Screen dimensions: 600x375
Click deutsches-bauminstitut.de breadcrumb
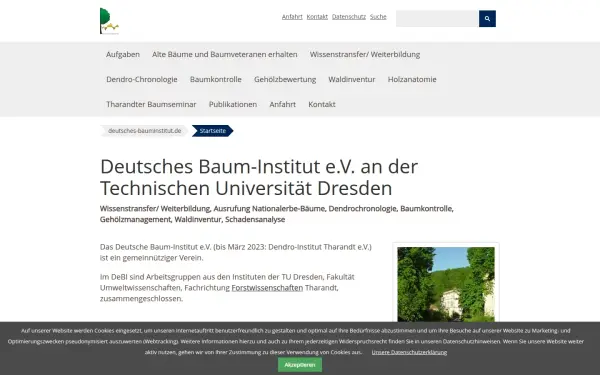(144, 131)
